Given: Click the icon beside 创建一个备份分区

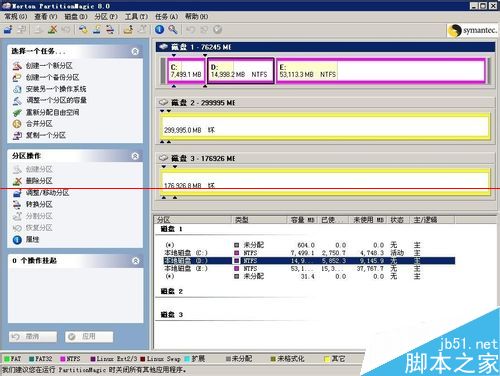Looking at the screenshot, I should click(17, 77).
